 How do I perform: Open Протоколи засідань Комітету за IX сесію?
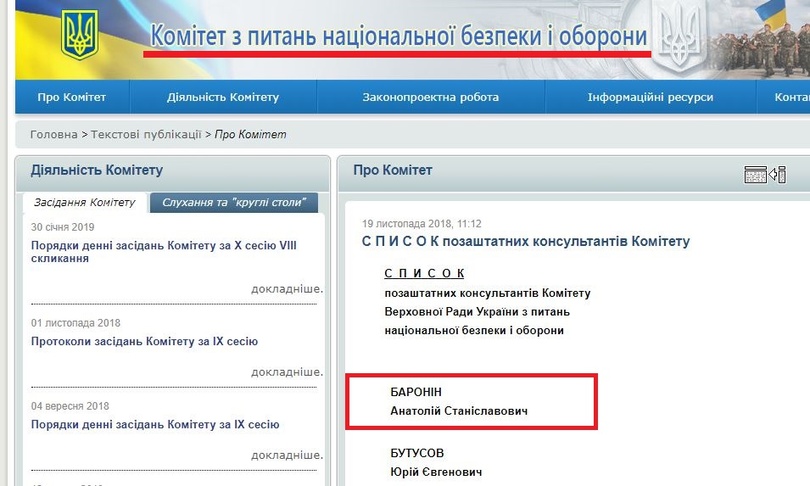click(x=145, y=342)
